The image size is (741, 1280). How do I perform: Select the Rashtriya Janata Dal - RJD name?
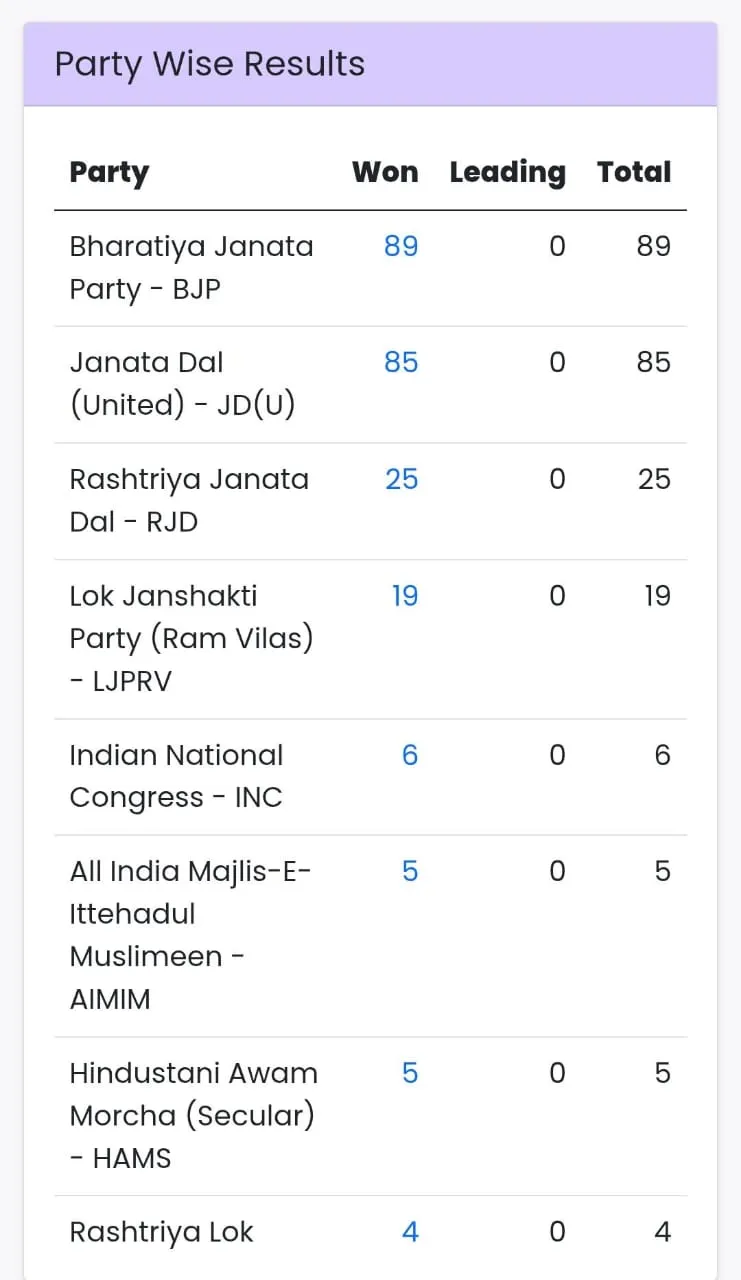tap(189, 500)
